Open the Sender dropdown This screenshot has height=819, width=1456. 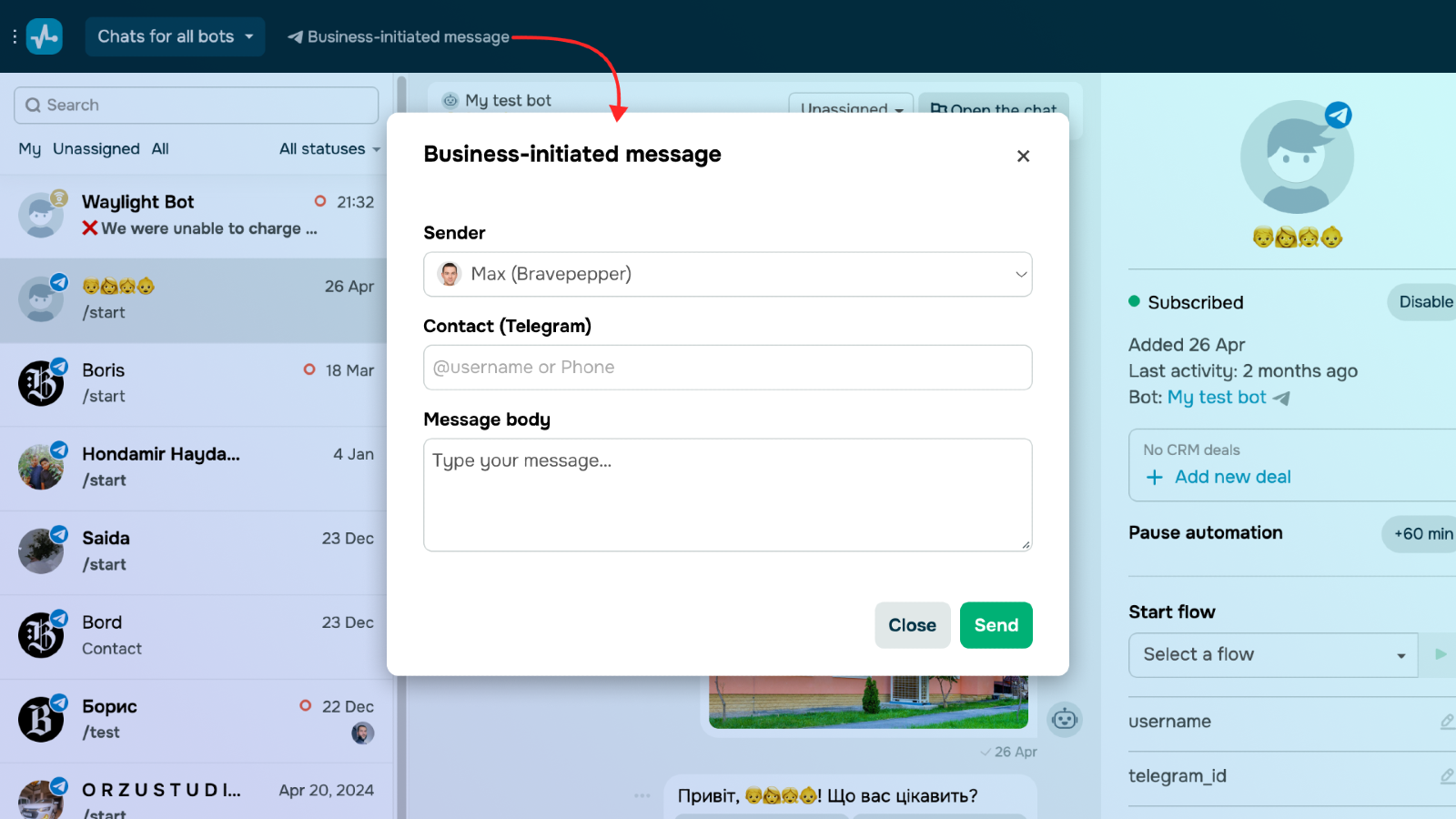point(727,275)
